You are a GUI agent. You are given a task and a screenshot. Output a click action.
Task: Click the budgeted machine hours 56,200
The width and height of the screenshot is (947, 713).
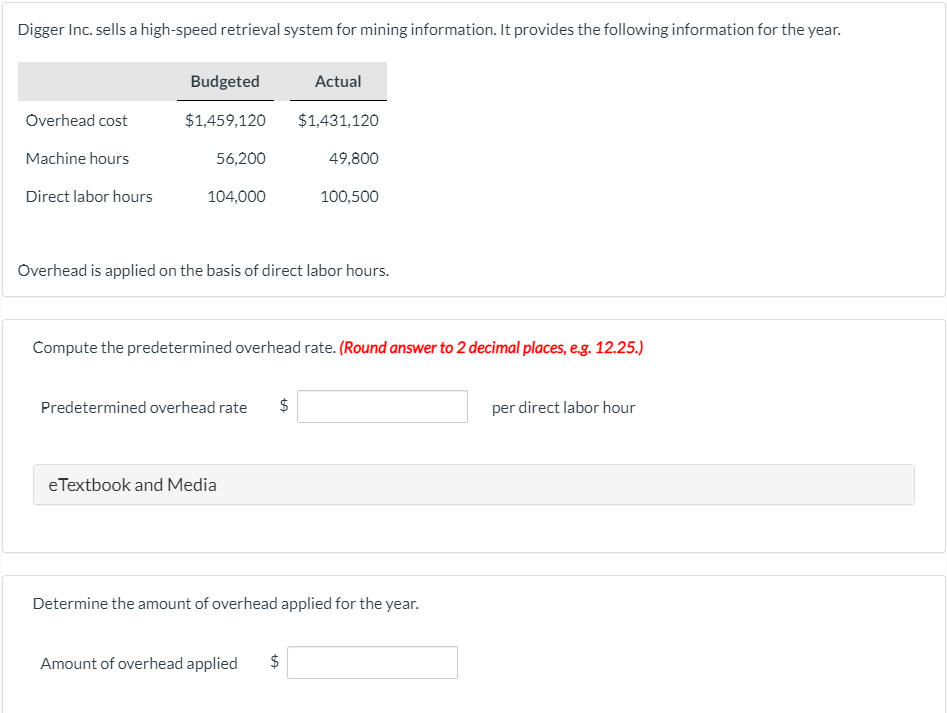241,158
